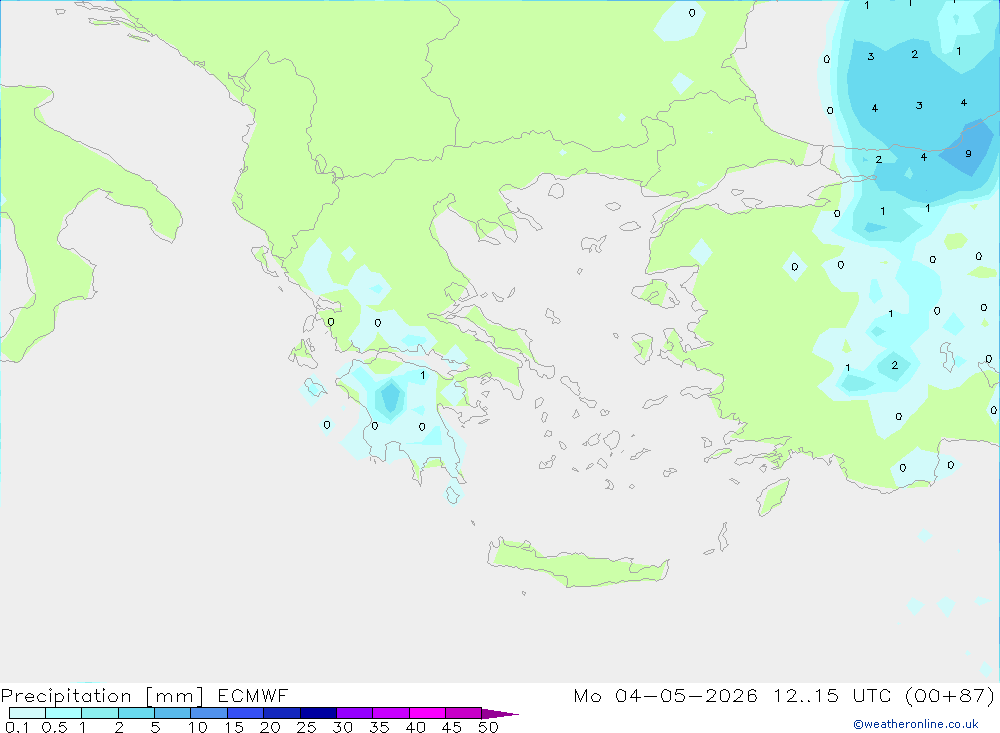Click the '(00+87)' forecast offset text

point(950,695)
